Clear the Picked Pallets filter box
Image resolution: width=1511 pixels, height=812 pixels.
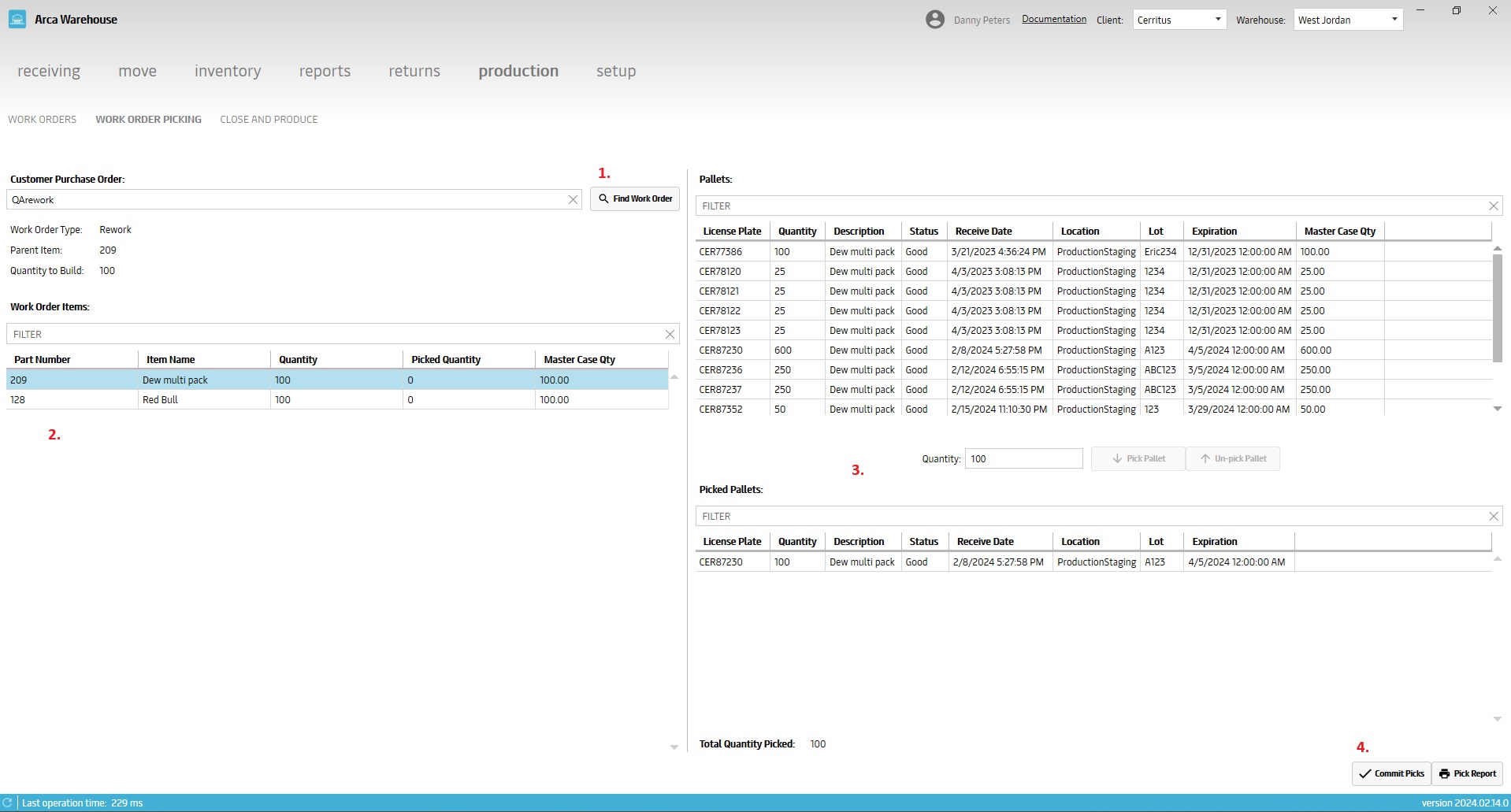coord(1493,516)
